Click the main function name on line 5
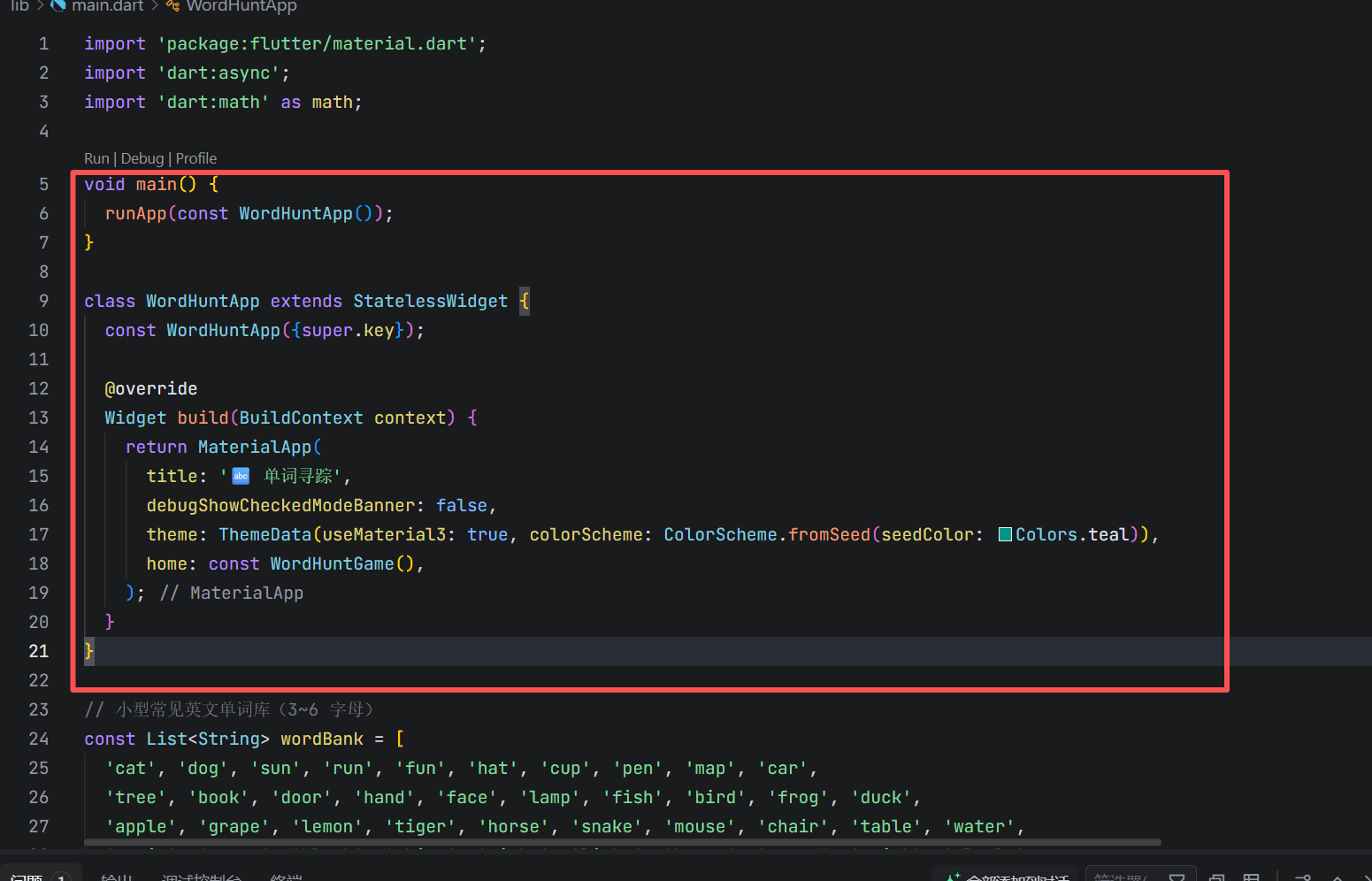The height and width of the screenshot is (881, 1372). (157, 184)
